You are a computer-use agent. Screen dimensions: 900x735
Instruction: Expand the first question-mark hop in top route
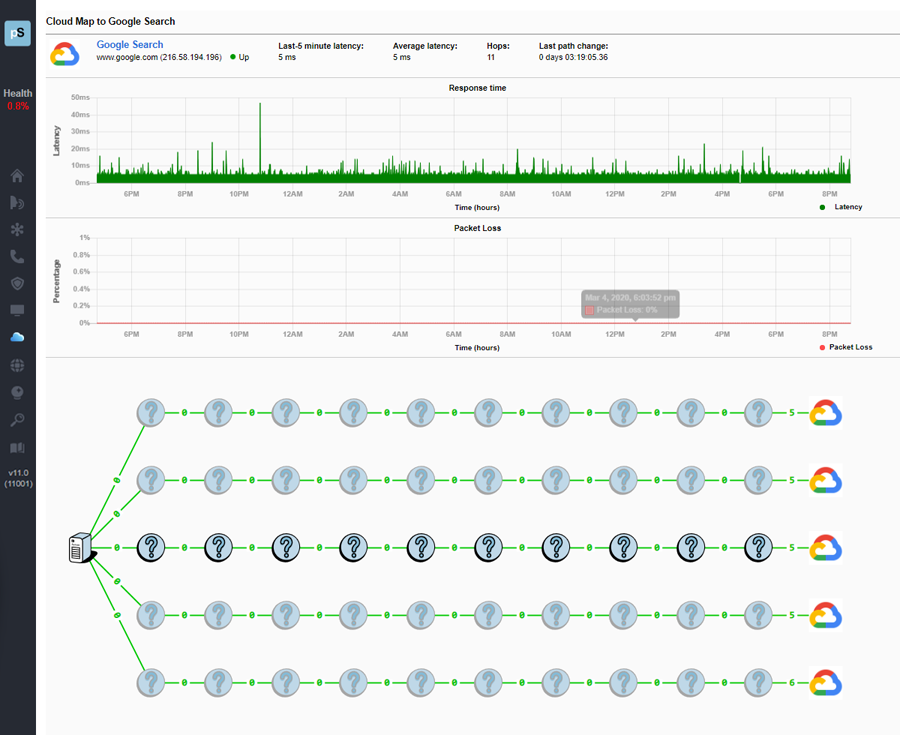tap(150, 412)
